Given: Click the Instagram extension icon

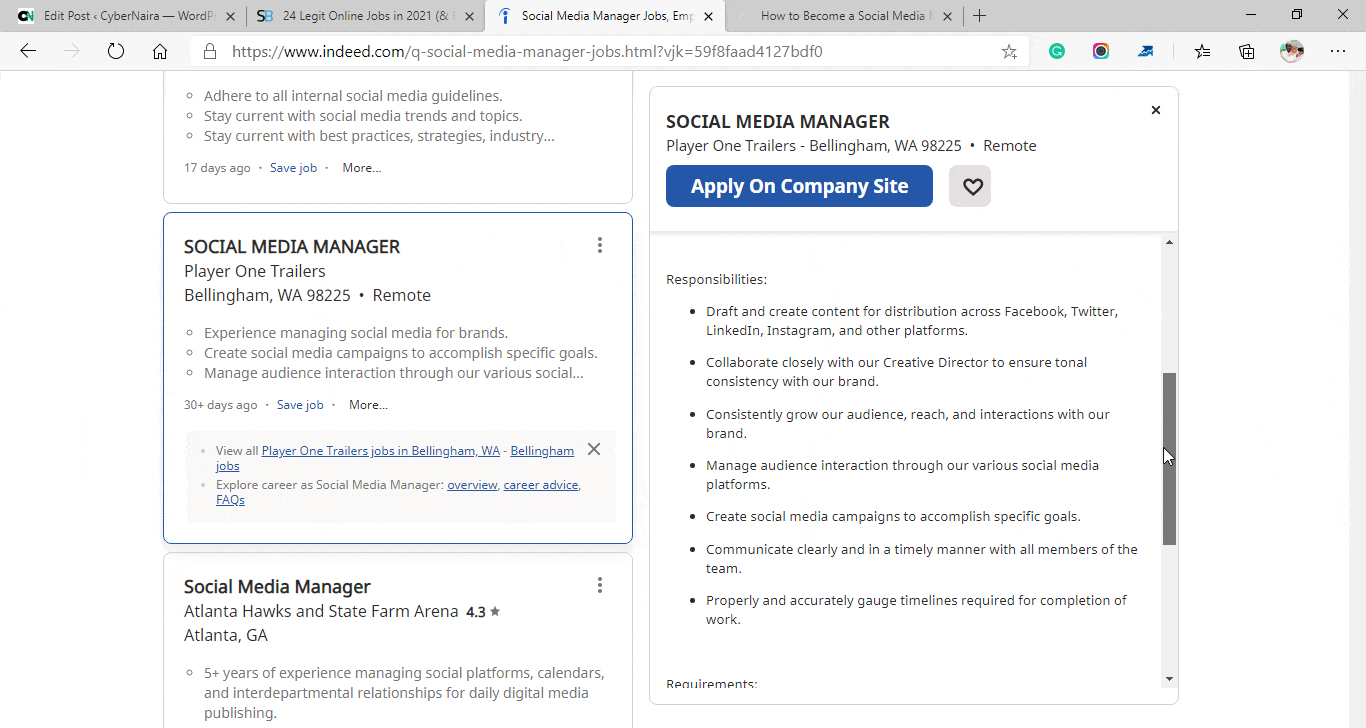Looking at the screenshot, I should (1101, 50).
